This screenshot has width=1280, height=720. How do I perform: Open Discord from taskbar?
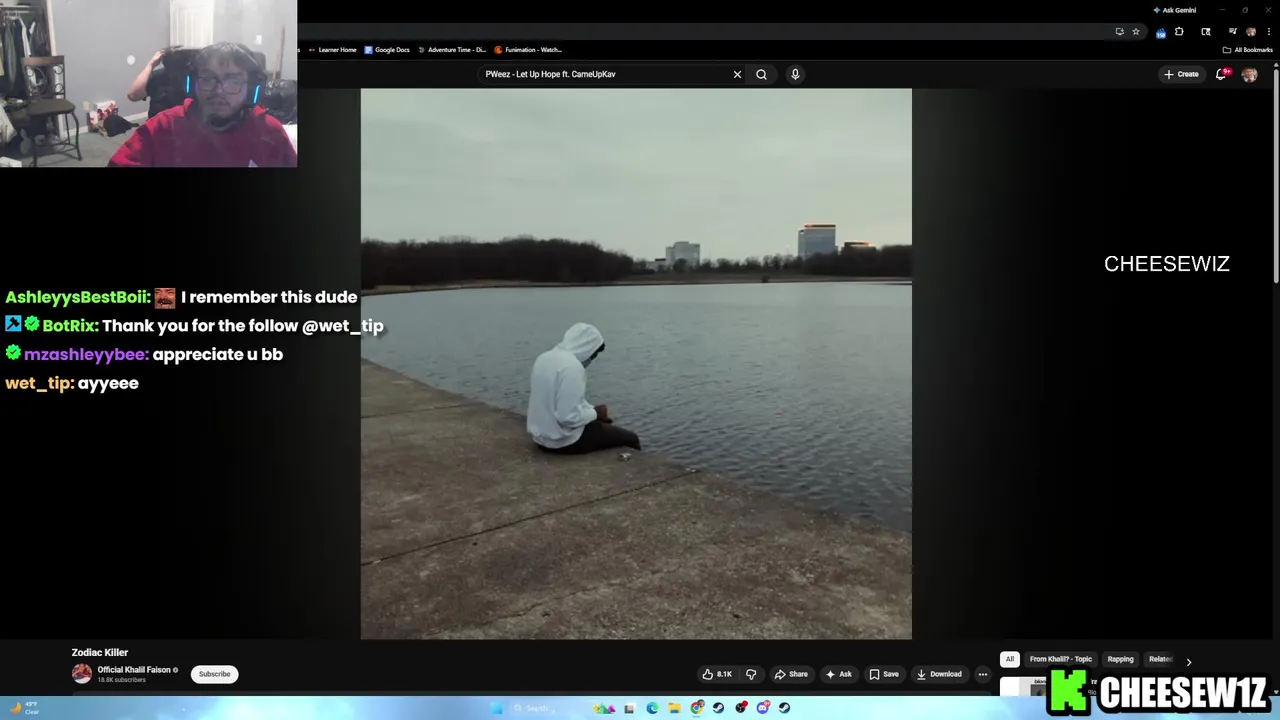tap(763, 708)
